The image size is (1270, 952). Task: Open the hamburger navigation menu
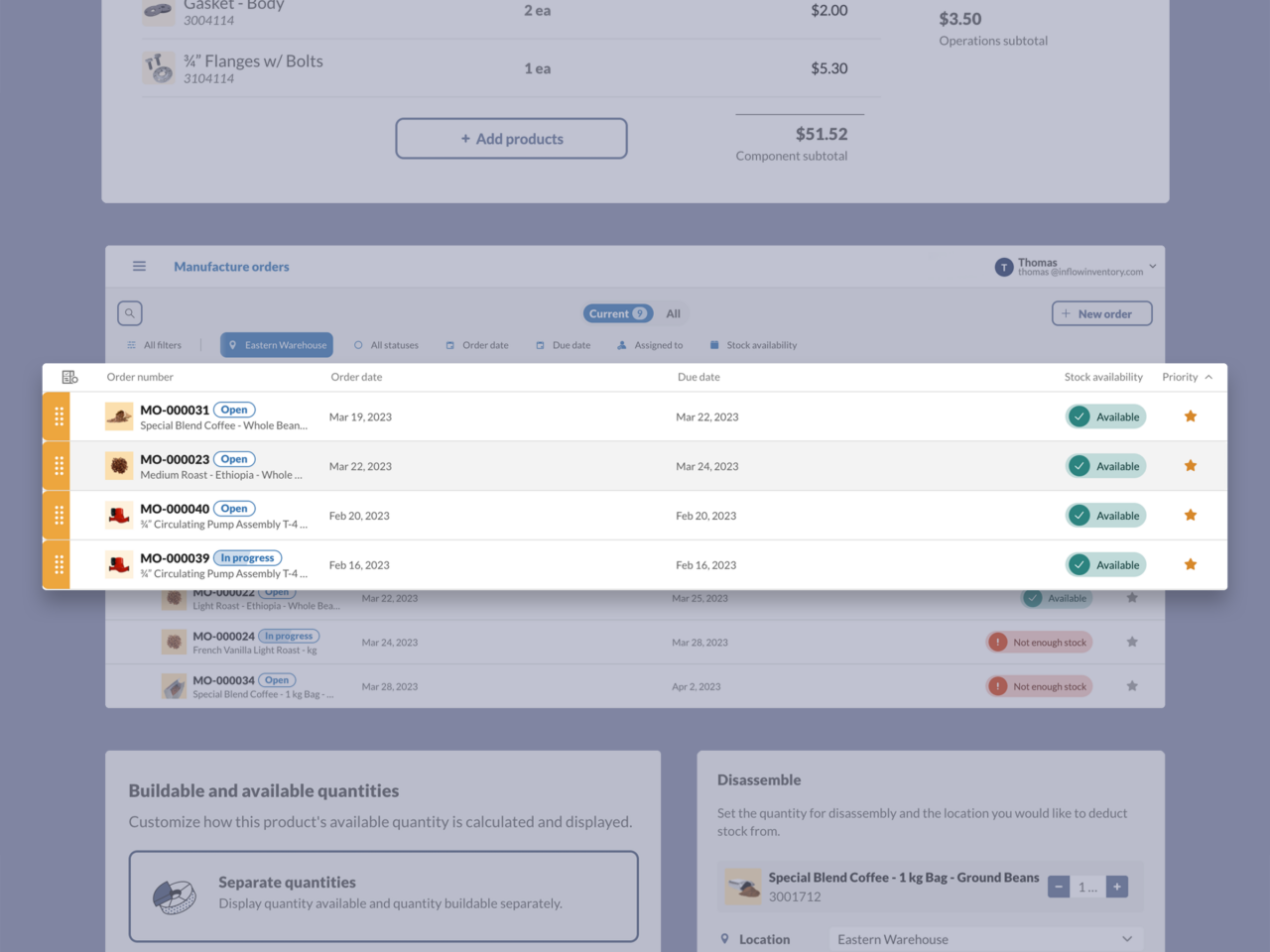coord(139,266)
